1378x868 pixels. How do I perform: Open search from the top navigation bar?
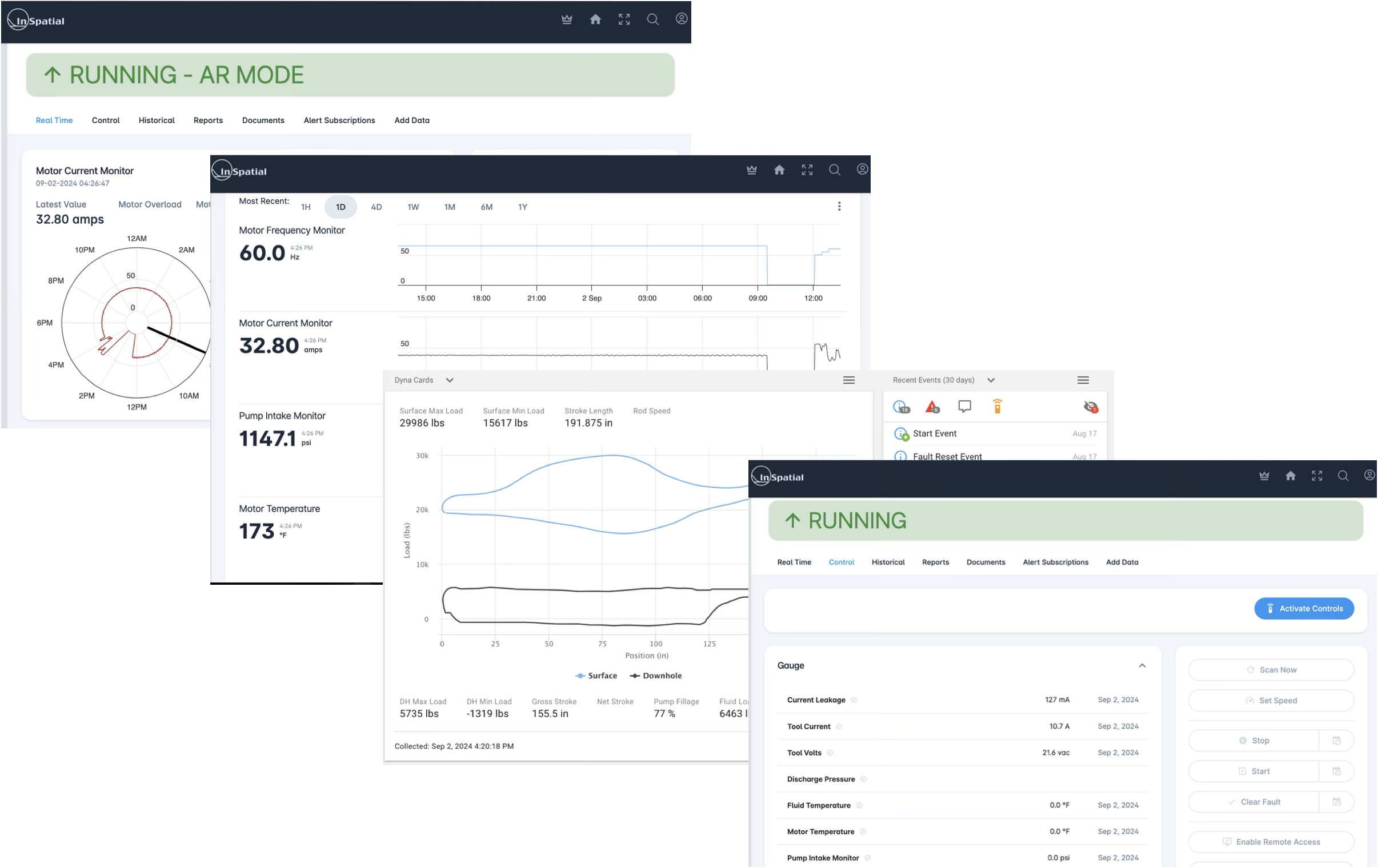pos(652,19)
